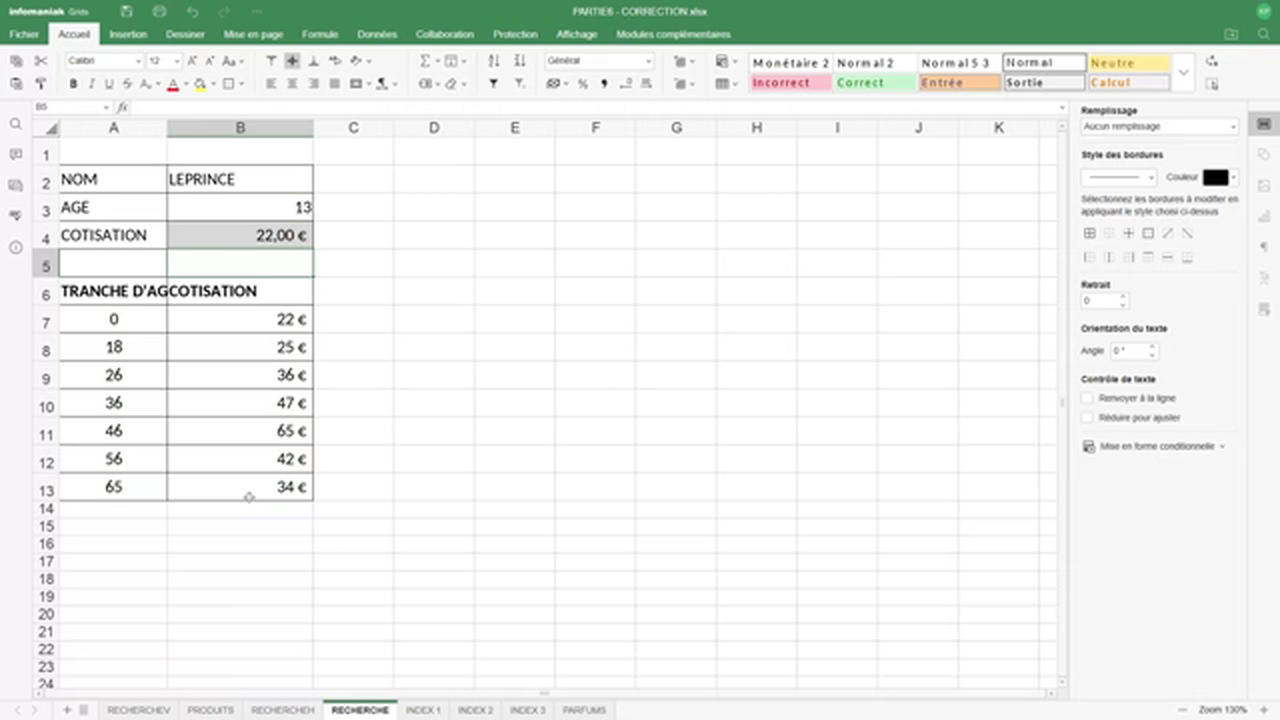
Task: Open the border line style dropdown
Action: (x=1119, y=177)
